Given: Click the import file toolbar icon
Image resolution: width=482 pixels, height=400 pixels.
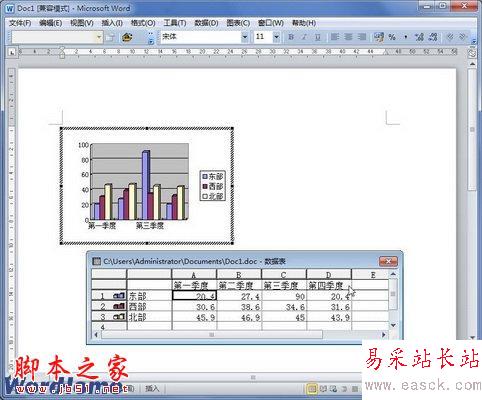Looking at the screenshot, I should [x=127, y=37].
